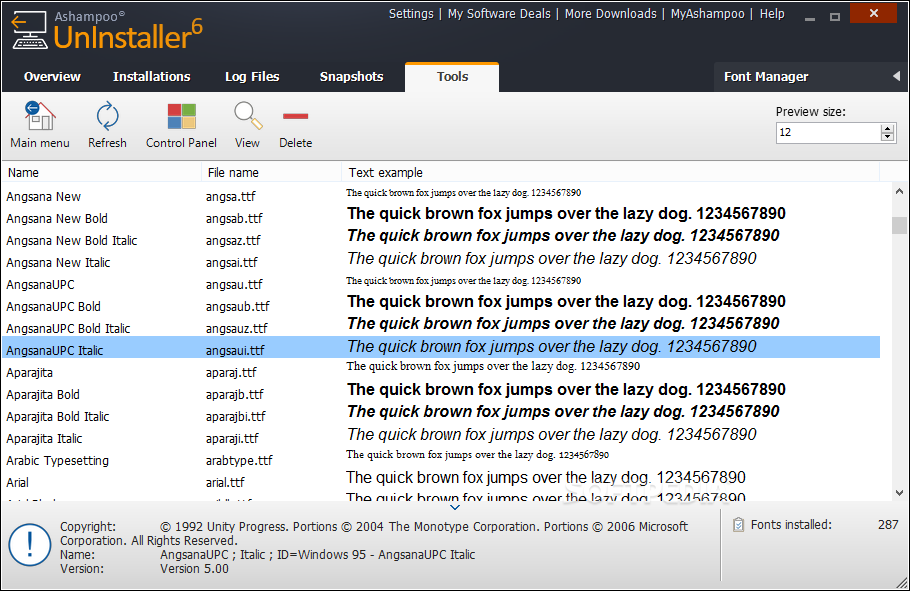Click the Preview size input field
Image resolution: width=910 pixels, height=591 pixels.
[x=828, y=132]
